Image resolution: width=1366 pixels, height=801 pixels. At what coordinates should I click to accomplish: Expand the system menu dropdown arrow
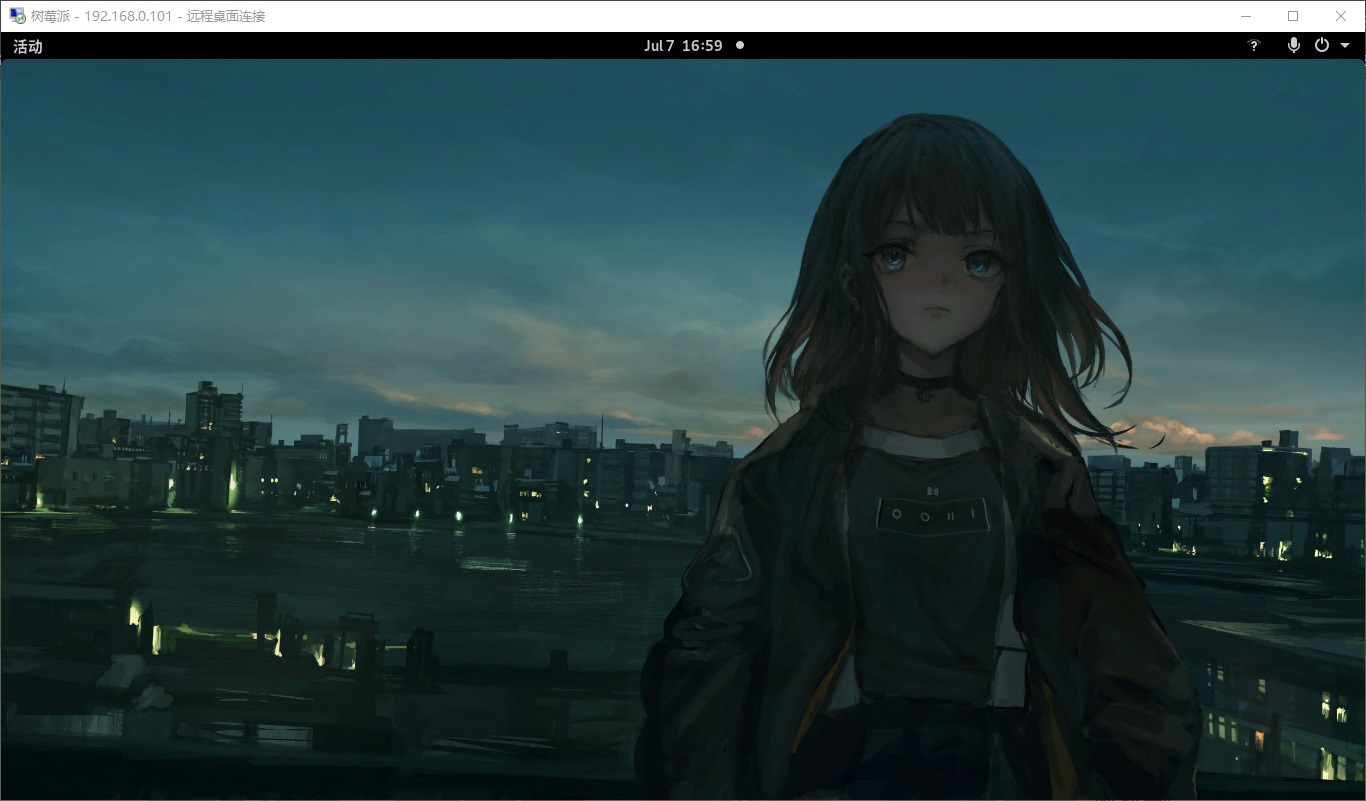(x=1345, y=46)
